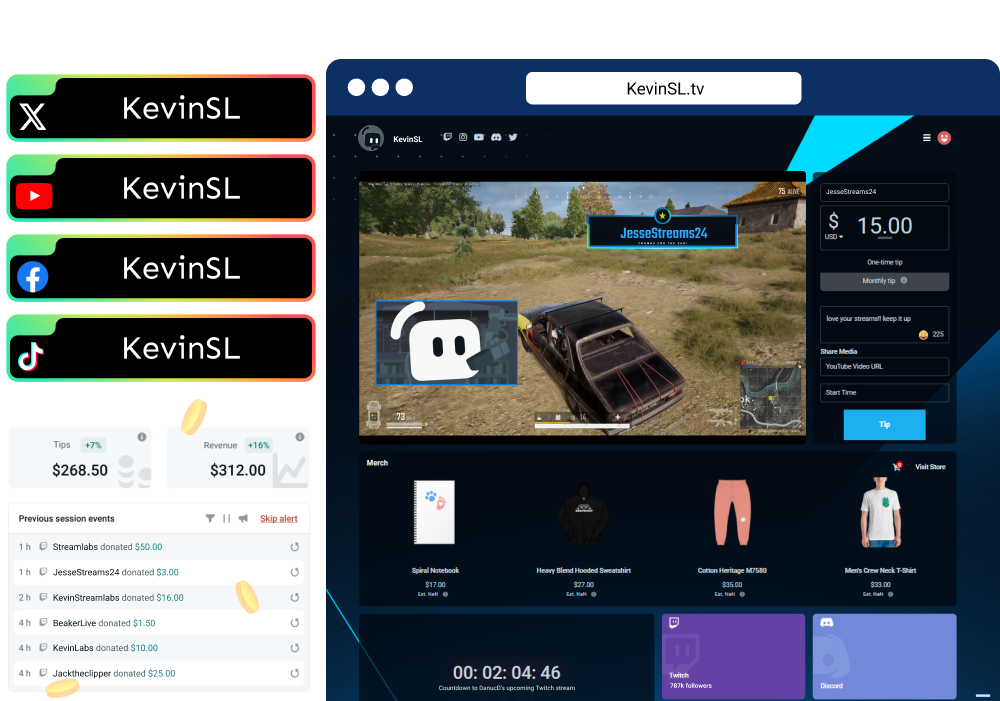
Task: Pause the events queue with pause icon
Action: [226, 519]
